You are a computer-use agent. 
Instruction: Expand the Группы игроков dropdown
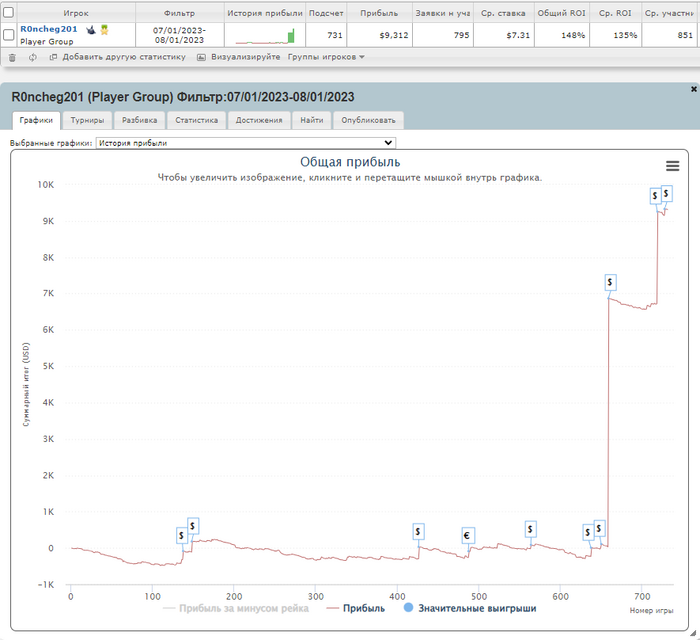[x=326, y=57]
